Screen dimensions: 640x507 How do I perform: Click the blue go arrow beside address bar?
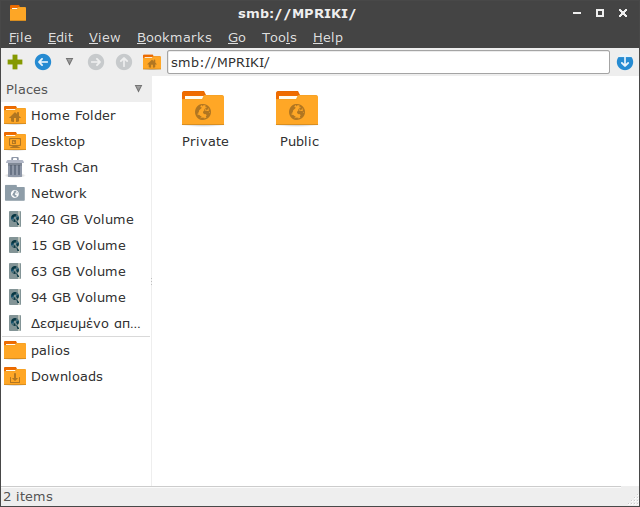[x=625, y=62]
